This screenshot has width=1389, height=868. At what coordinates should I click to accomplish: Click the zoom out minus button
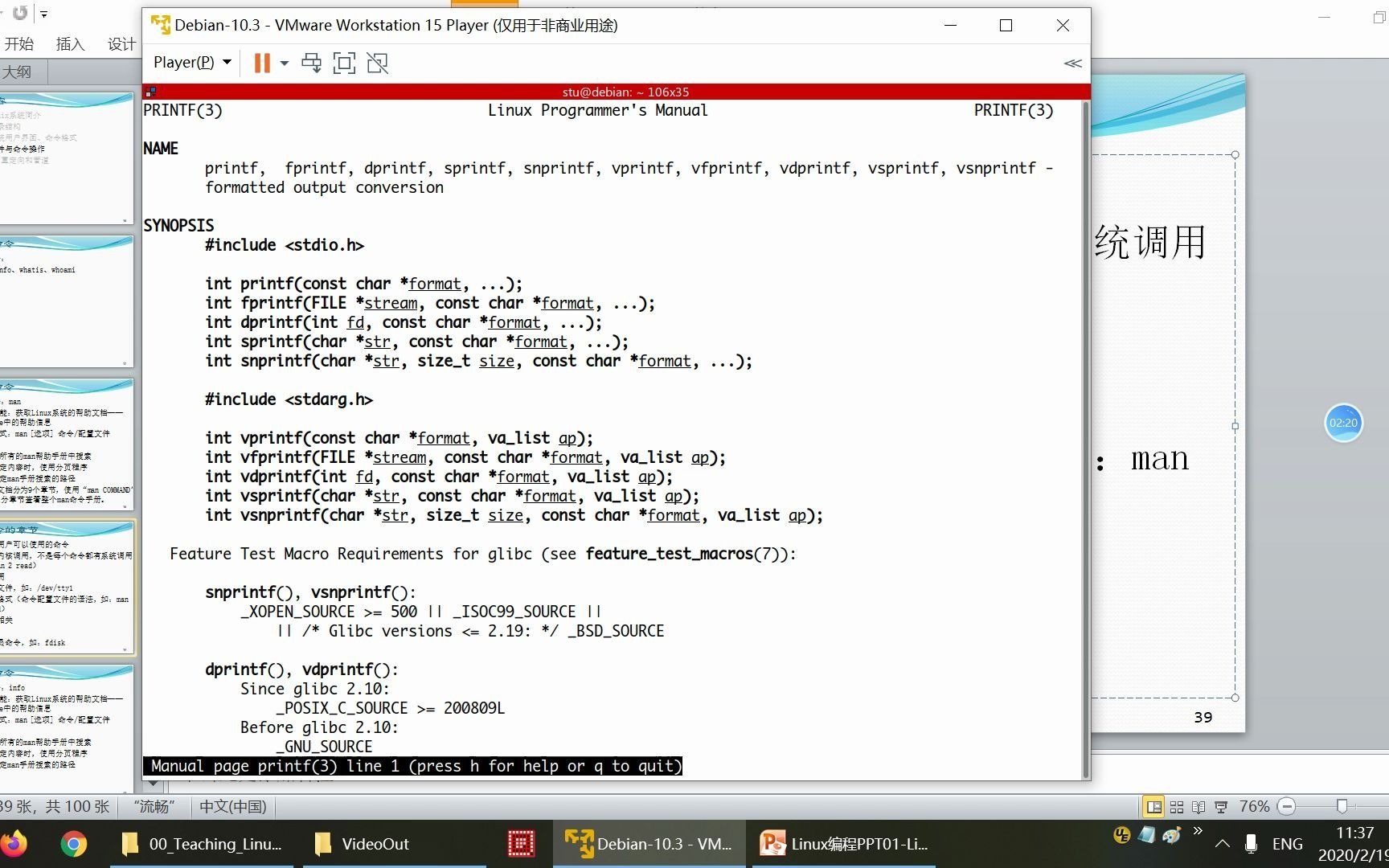[1286, 806]
